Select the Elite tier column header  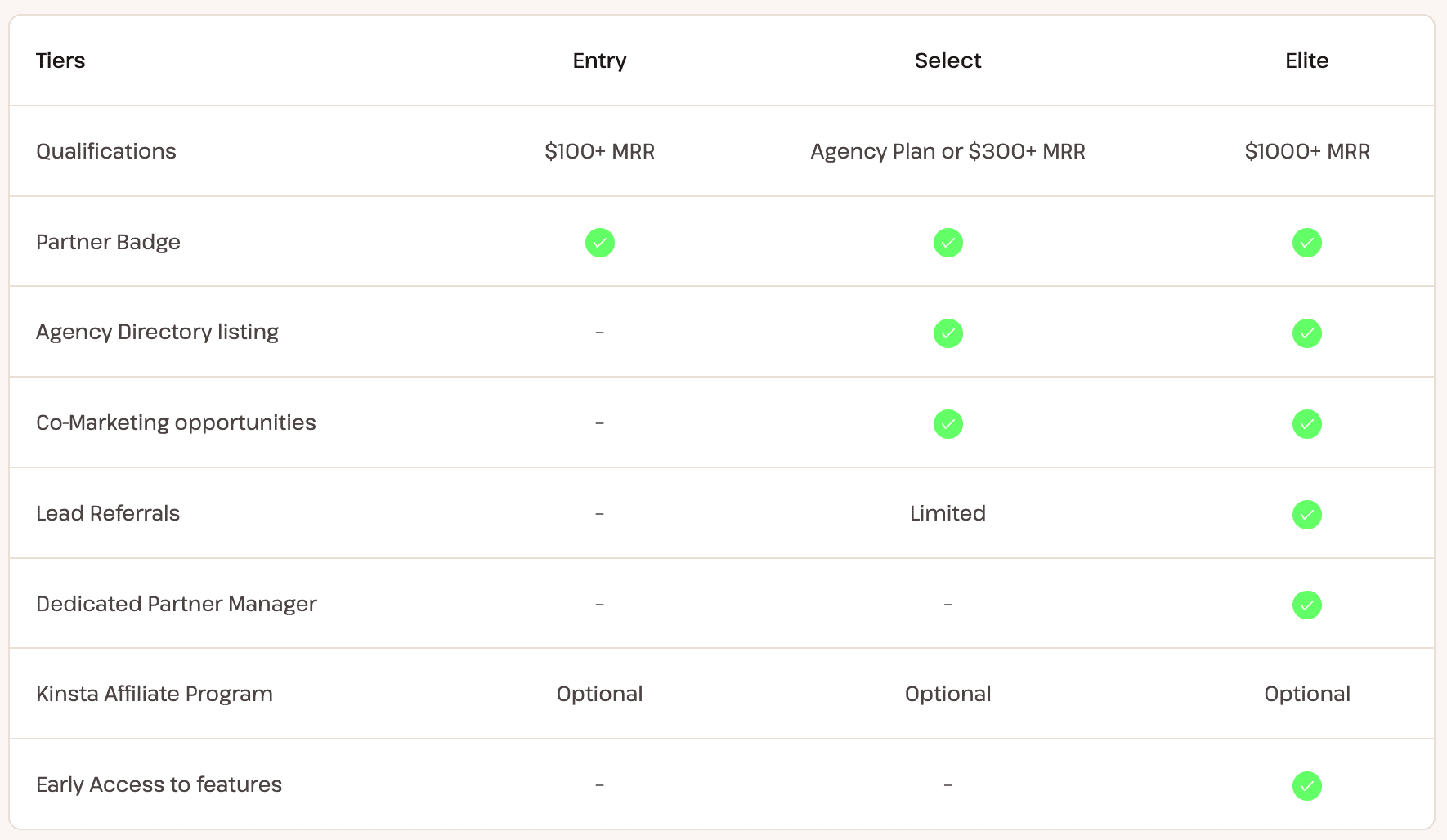point(1306,60)
